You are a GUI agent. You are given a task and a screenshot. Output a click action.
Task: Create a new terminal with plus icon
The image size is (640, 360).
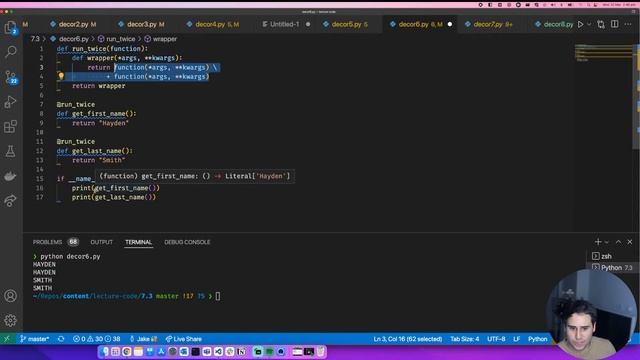pos(598,242)
